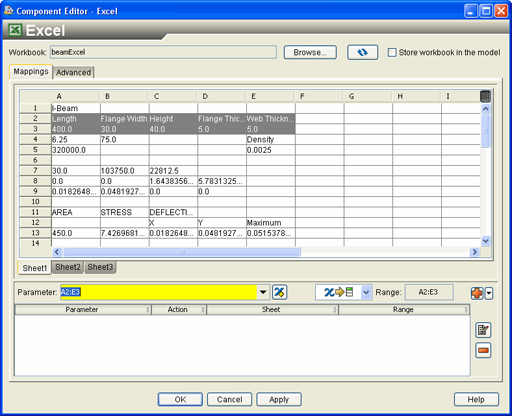
Task: Click the refresh workbook icon button
Action: coord(362,52)
